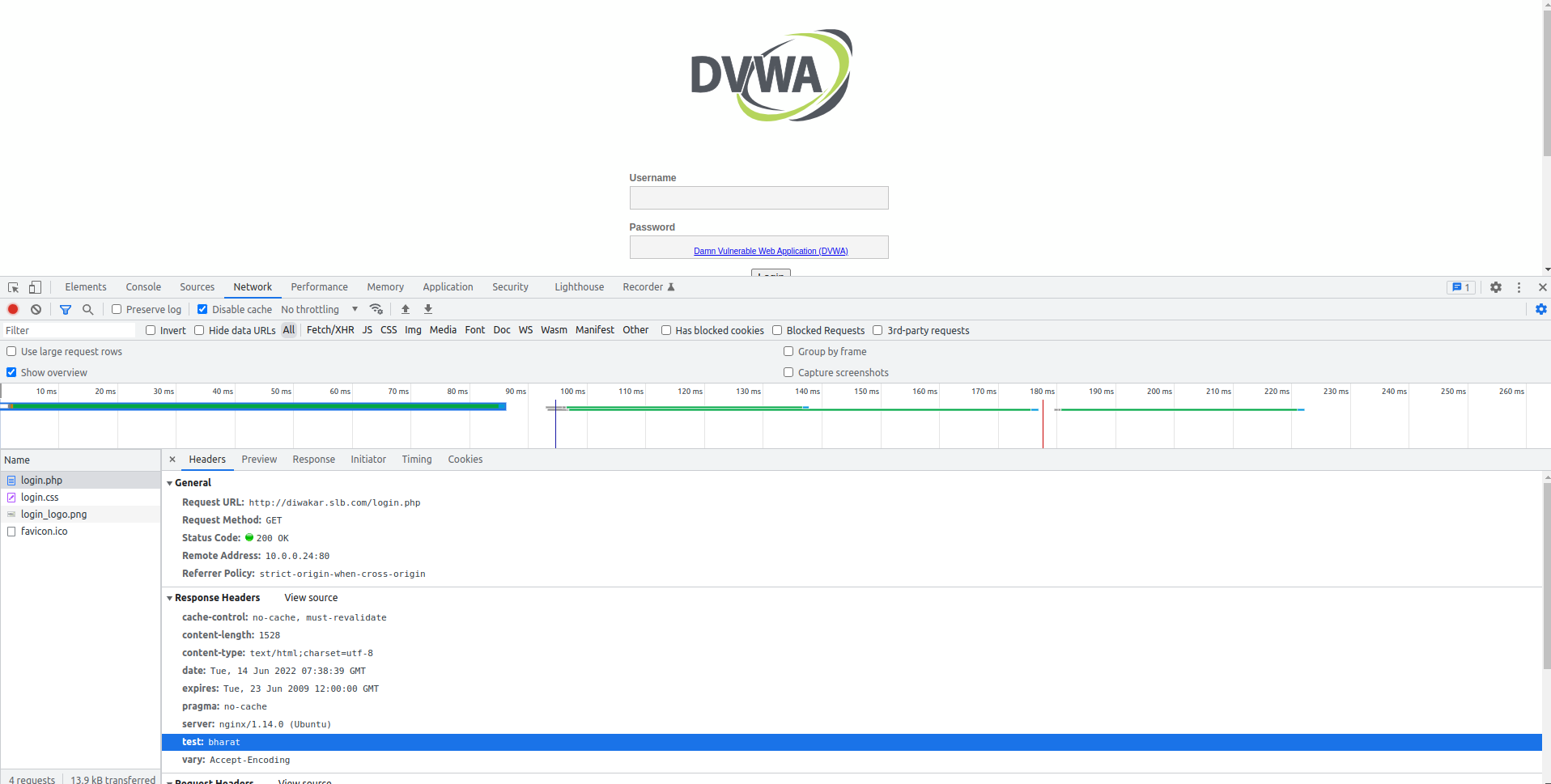Activate the inspect element picker icon
Screen dimensions: 1551x784
click(x=13, y=287)
